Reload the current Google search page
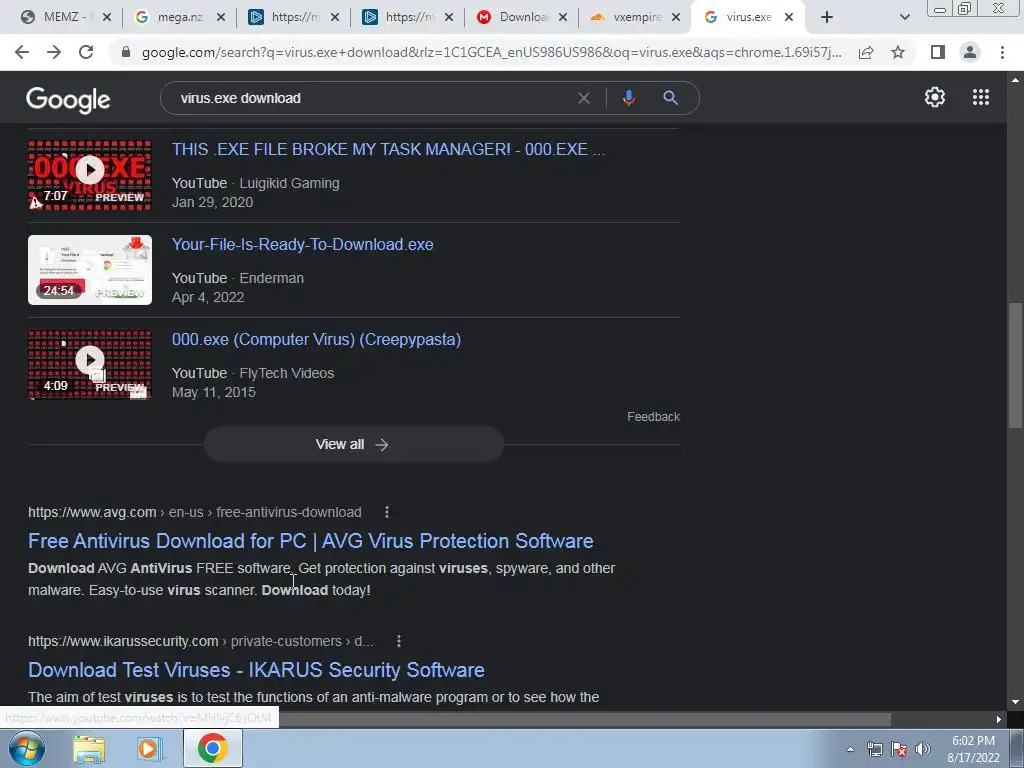 tap(86, 52)
